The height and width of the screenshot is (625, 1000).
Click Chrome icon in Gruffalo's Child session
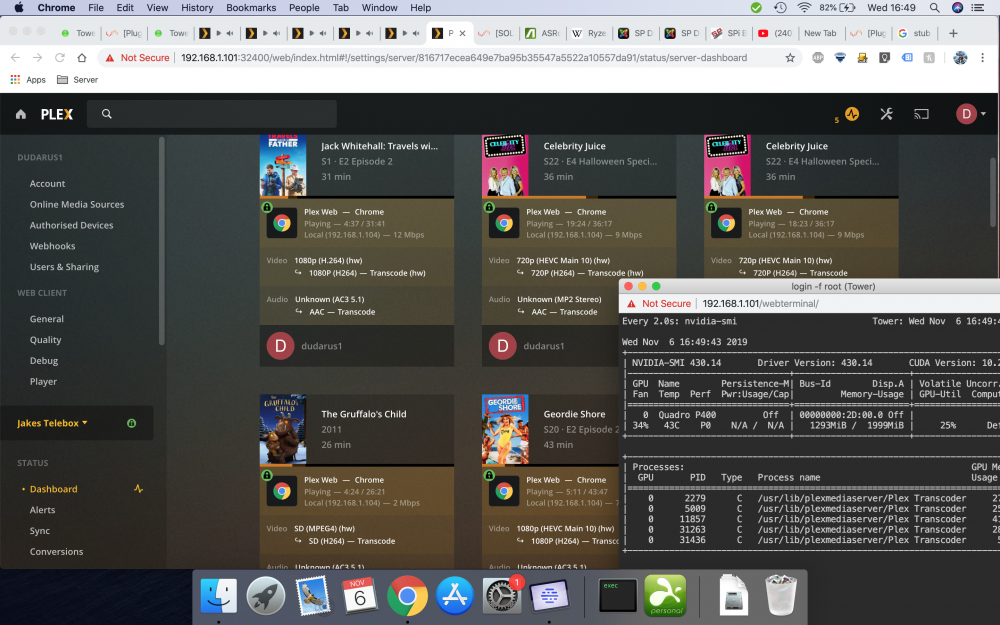(x=282, y=491)
